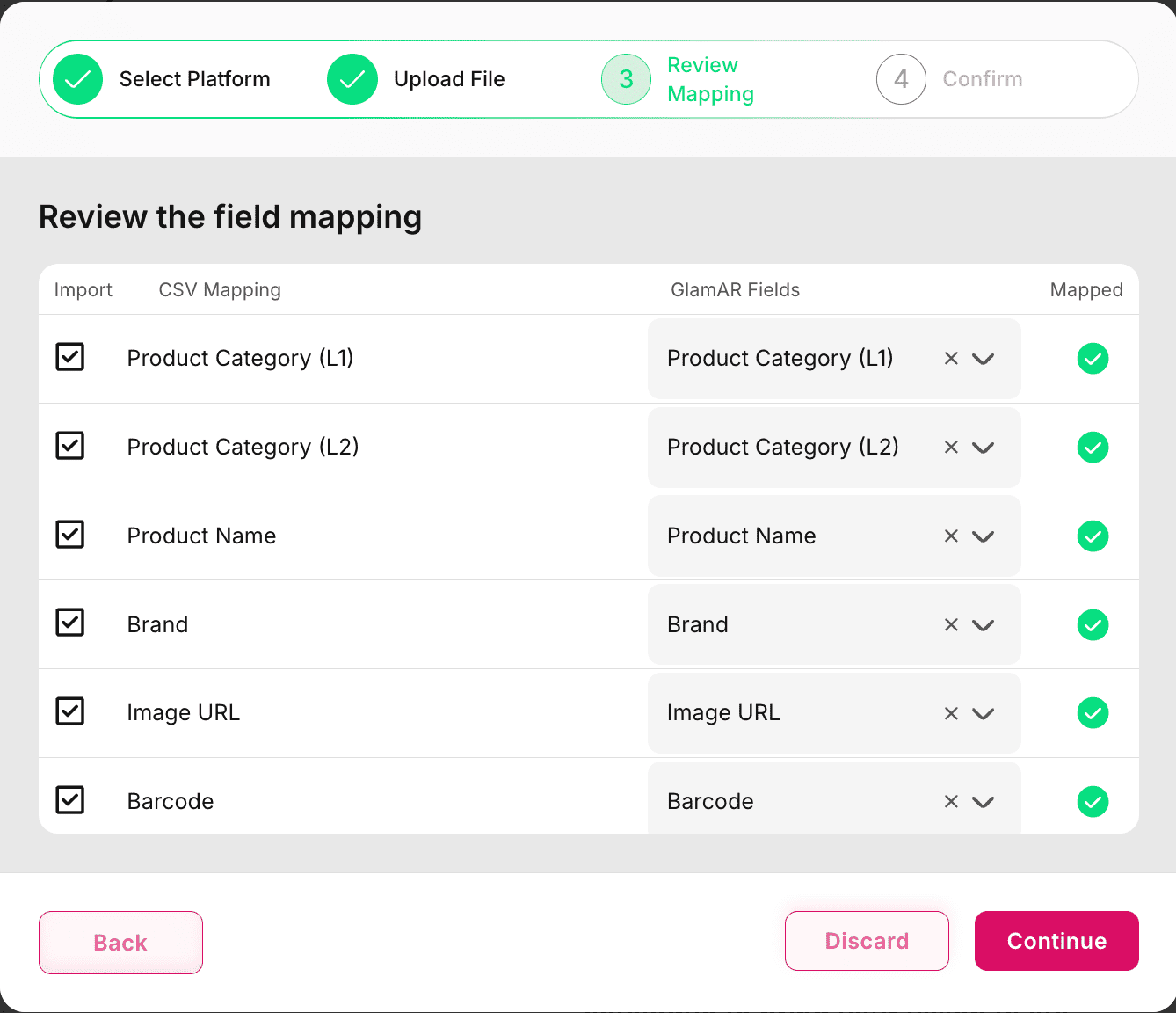Clear the Product Category (L2) field mapping
Image resolution: width=1176 pixels, height=1013 pixels.
click(x=951, y=448)
